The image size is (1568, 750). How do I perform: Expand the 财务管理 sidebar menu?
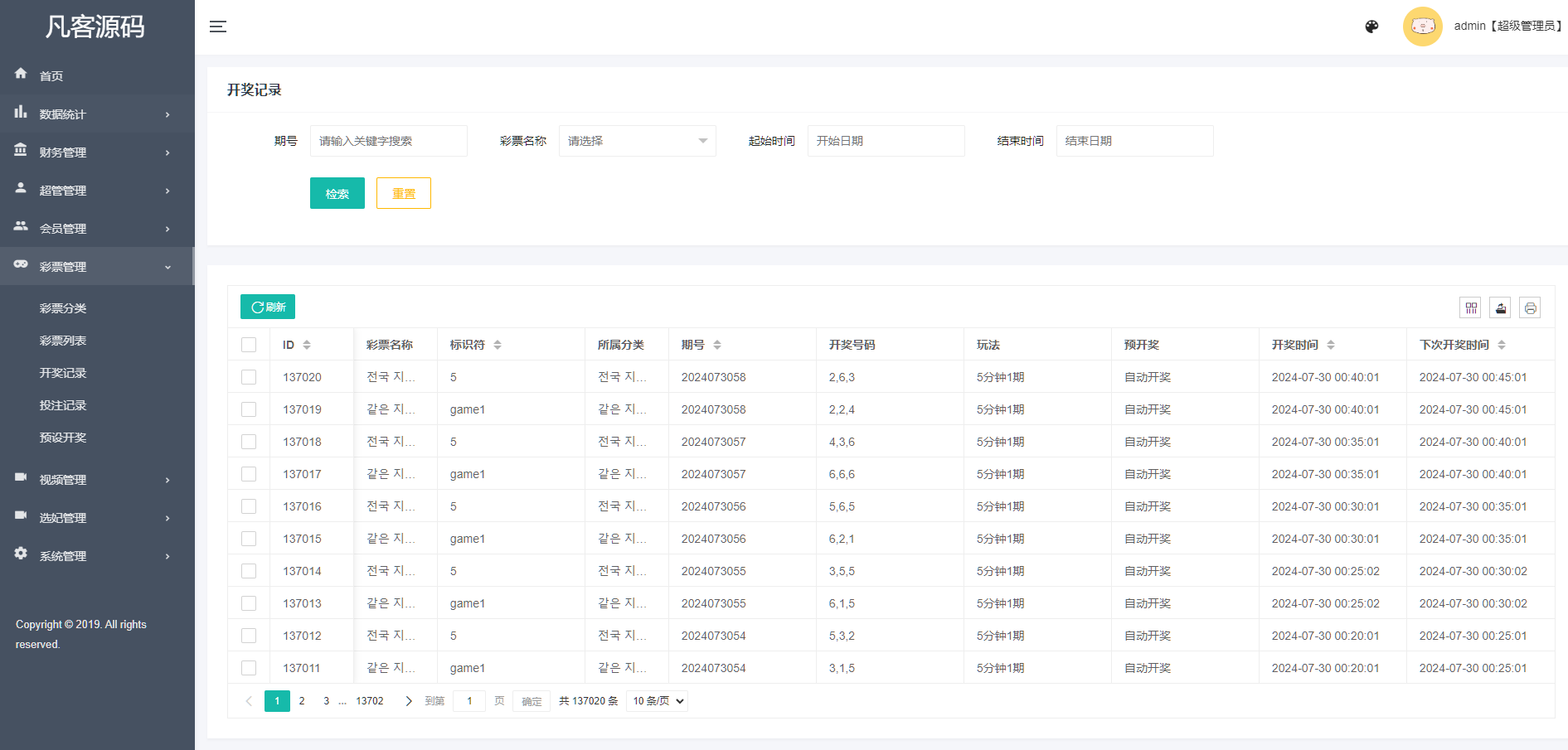[x=97, y=152]
